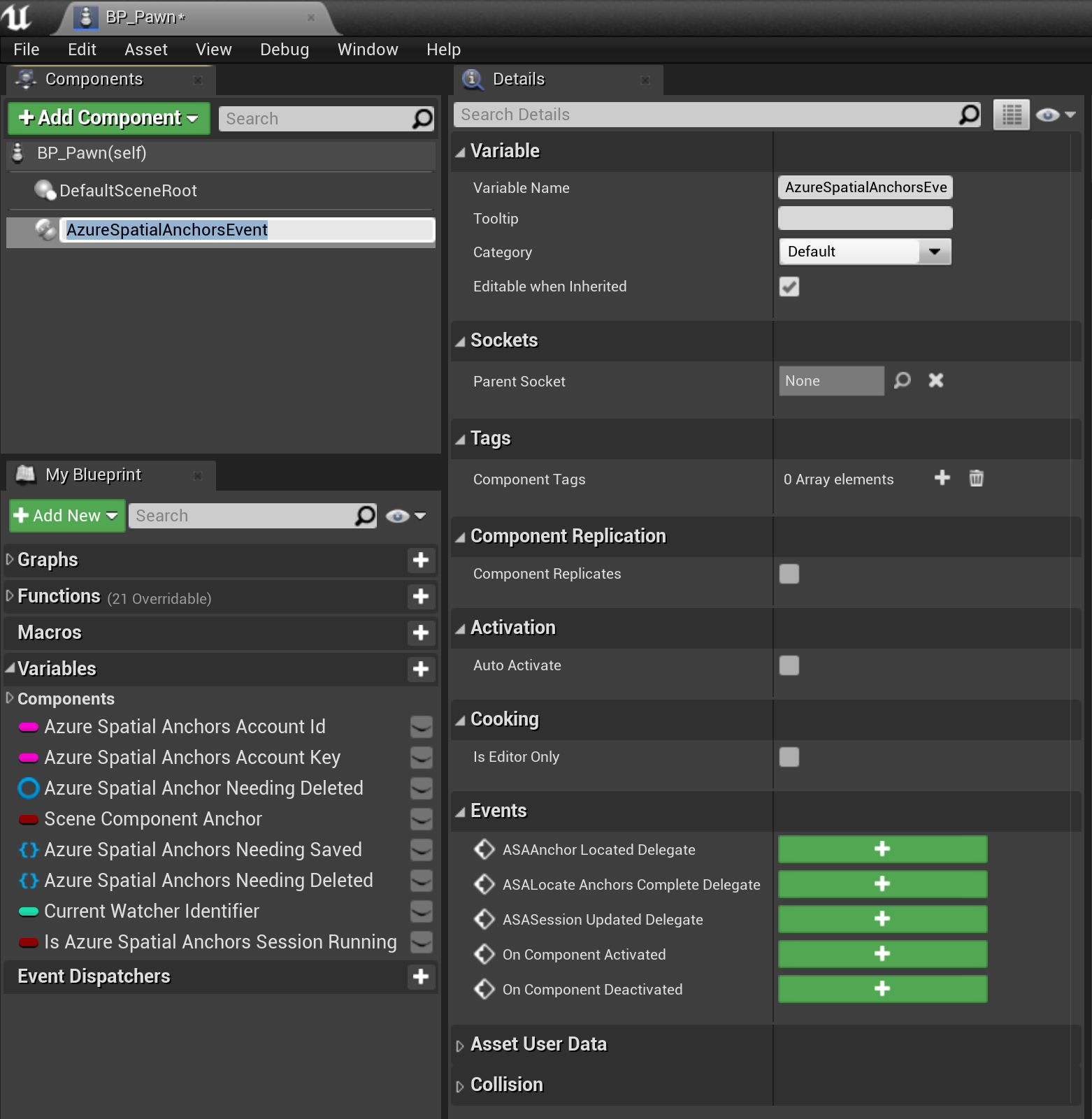
Task: Open the Edit menu
Action: coord(82,50)
